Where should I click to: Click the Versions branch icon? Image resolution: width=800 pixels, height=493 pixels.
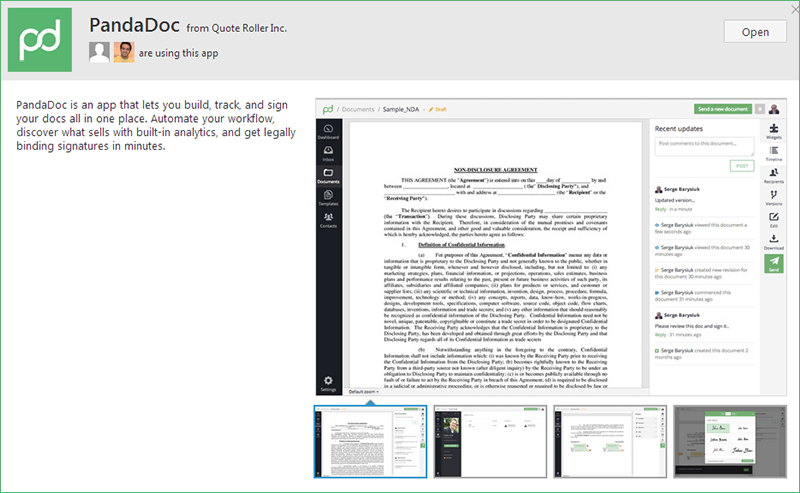pos(774,198)
